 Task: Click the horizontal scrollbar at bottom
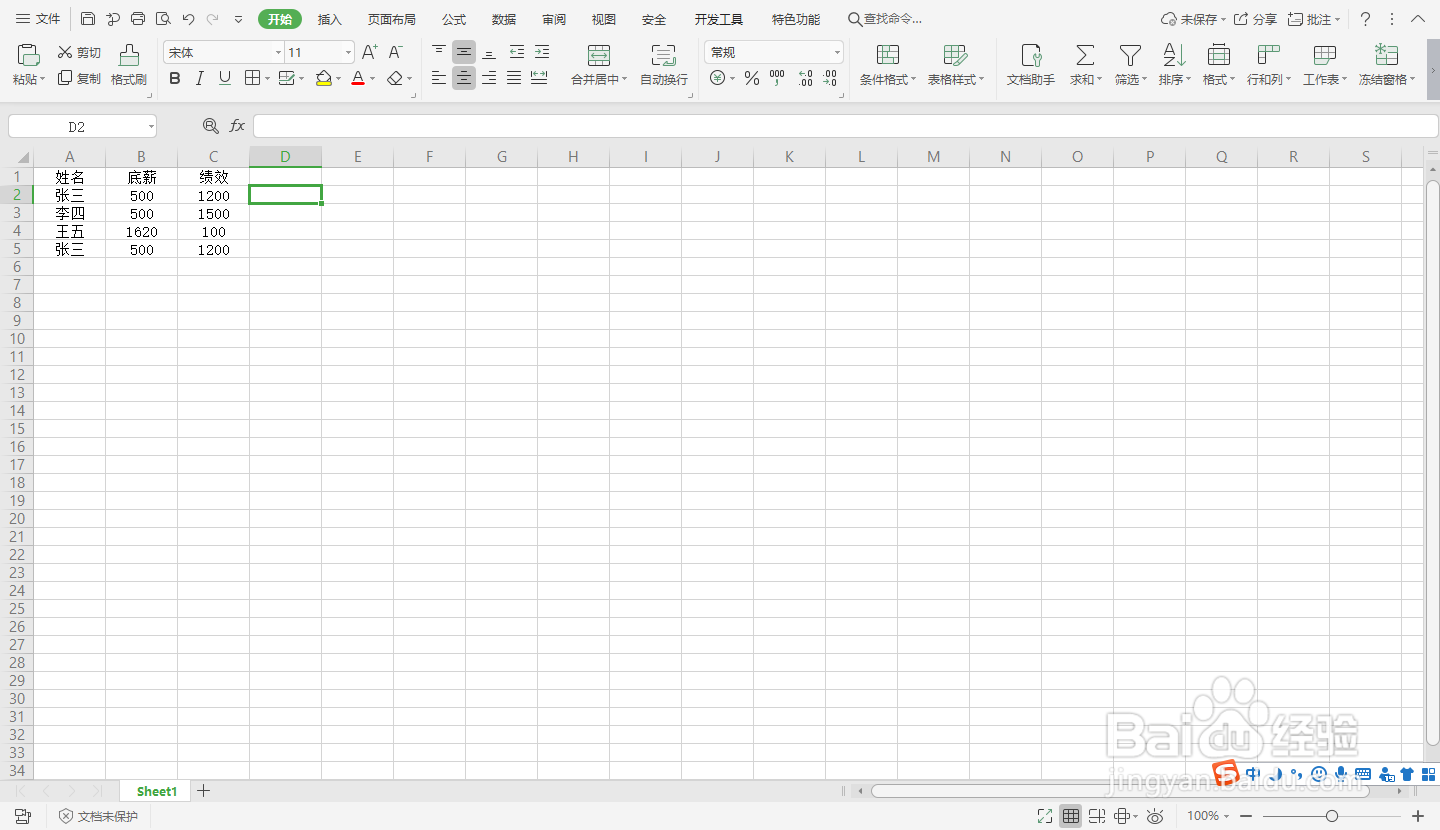[1120, 791]
